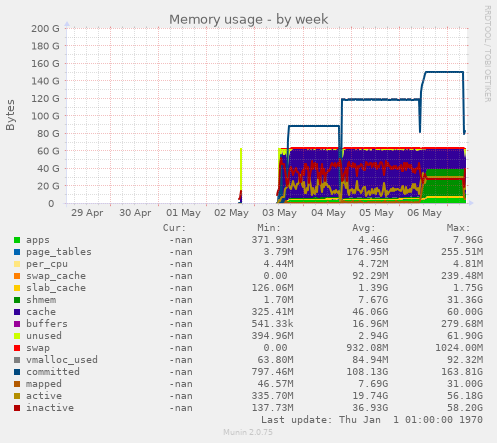Click the '30 Apr' x-axis label
Viewport: 497px width, 443px height.
click(x=135, y=213)
